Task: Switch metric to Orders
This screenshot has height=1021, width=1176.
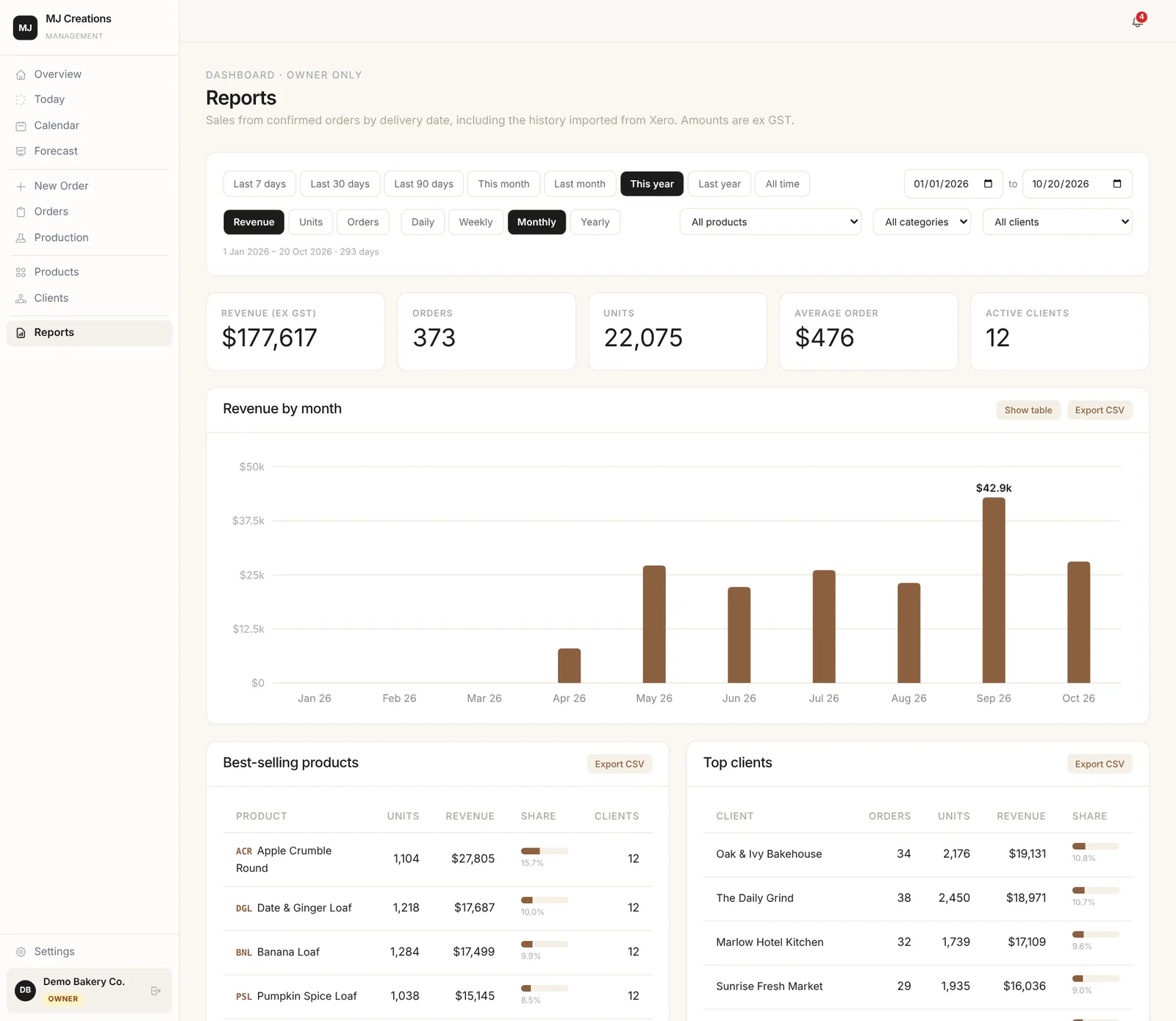Action: coord(363,222)
